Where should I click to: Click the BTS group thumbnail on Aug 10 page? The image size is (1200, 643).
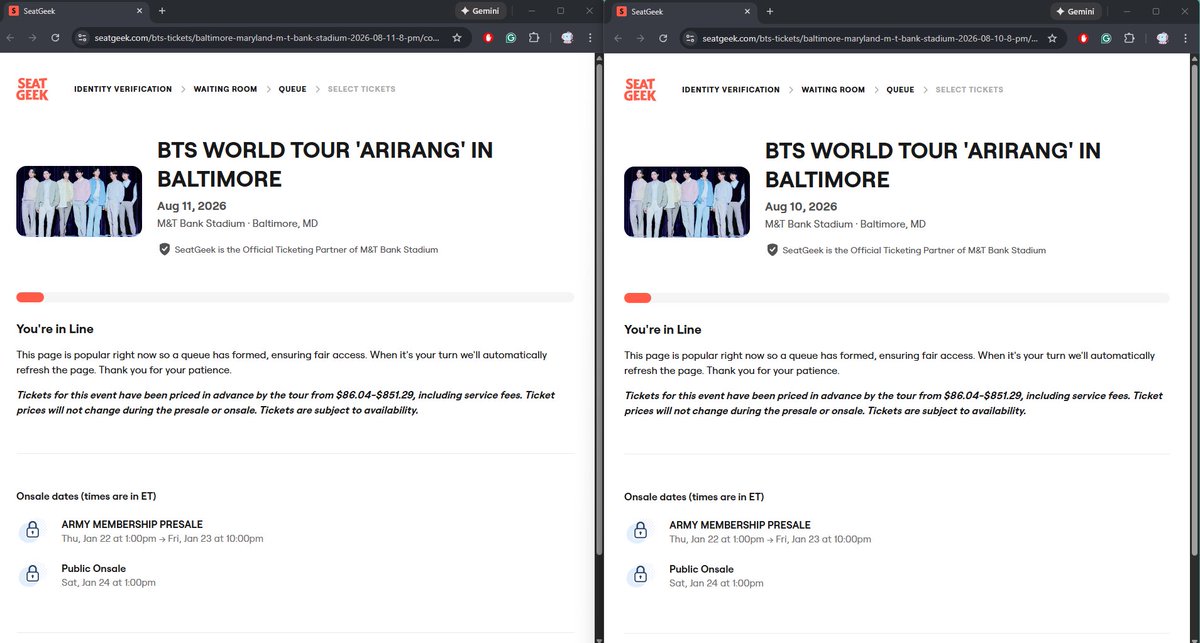tap(687, 201)
